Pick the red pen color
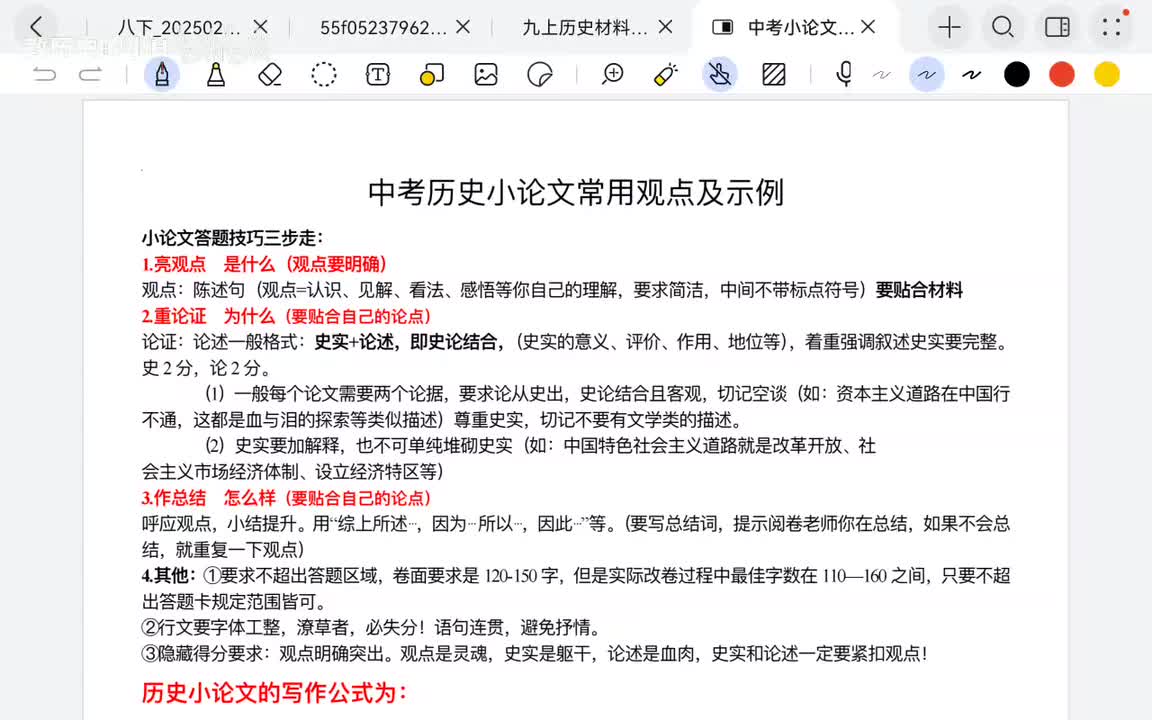The image size is (1152, 720). (1062, 74)
